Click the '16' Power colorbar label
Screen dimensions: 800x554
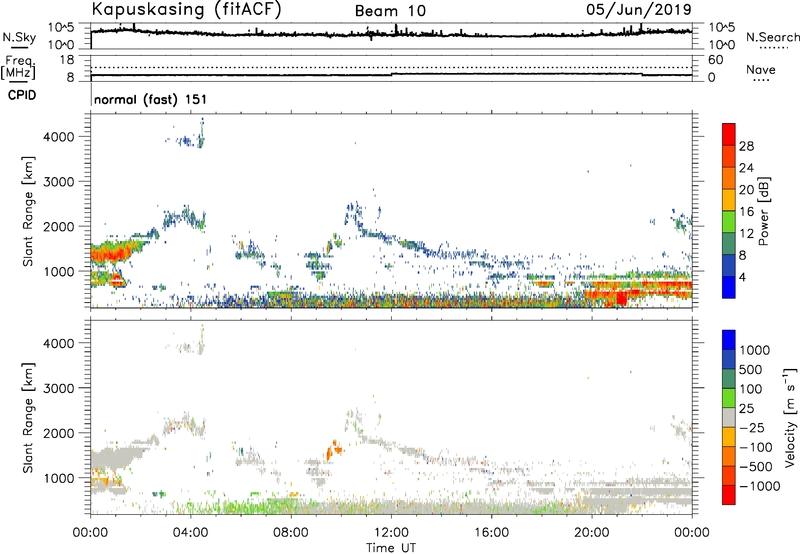pyautogui.click(x=746, y=212)
